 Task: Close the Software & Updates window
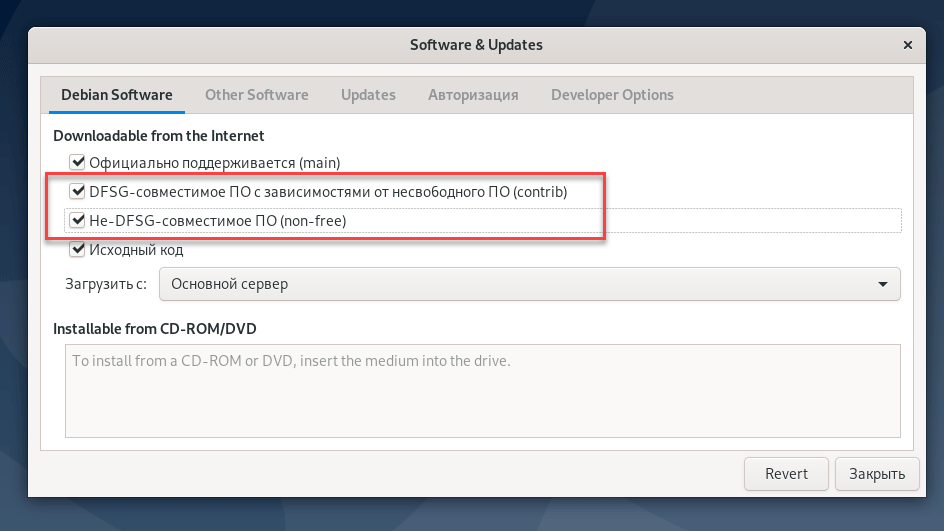tap(907, 46)
